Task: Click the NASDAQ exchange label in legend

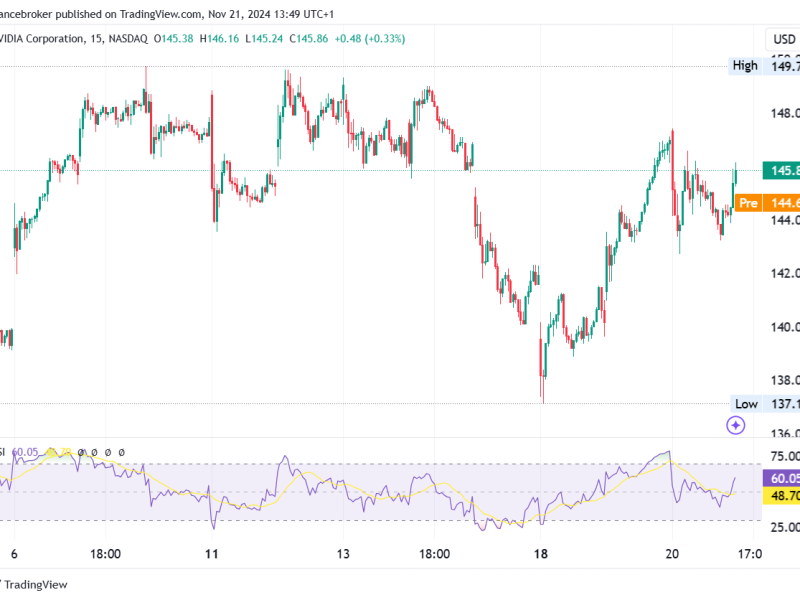Action: pyautogui.click(x=128, y=39)
